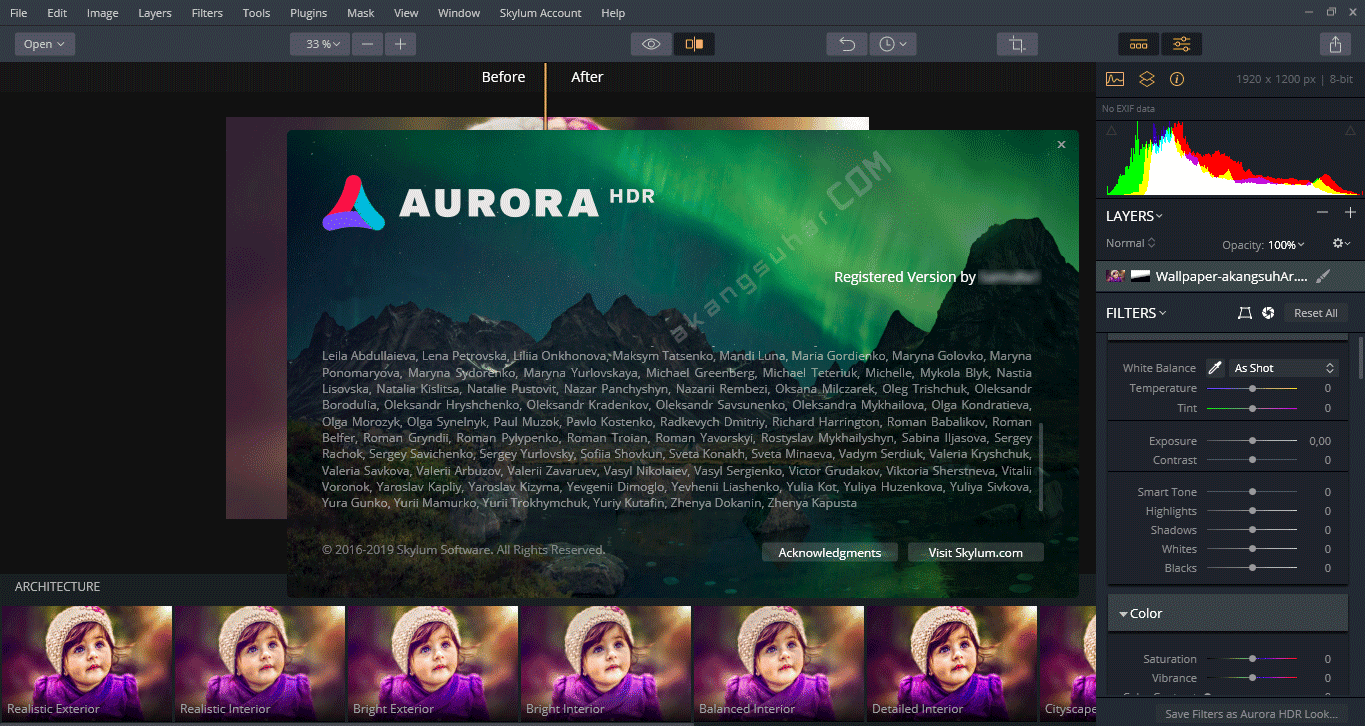Zoom in with plus button
This screenshot has width=1365, height=726.
point(400,44)
